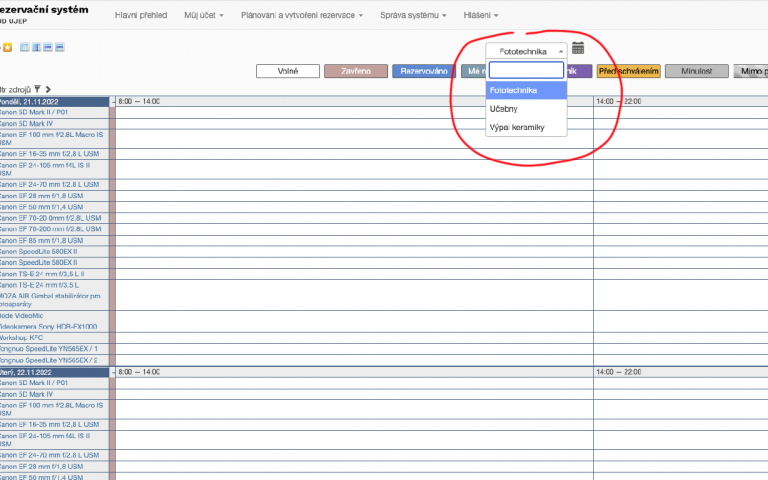Collapse the Fototechnika schedule dropdown
The height and width of the screenshot is (480, 768).
[526, 50]
